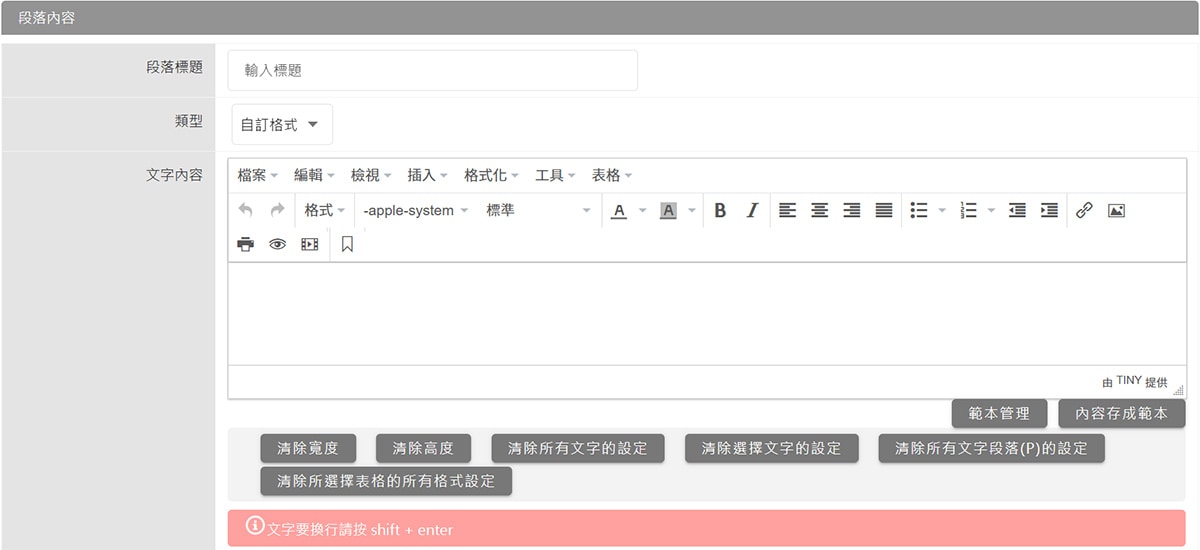Open the 表格 menu
1200x550 pixels.
tap(612, 175)
